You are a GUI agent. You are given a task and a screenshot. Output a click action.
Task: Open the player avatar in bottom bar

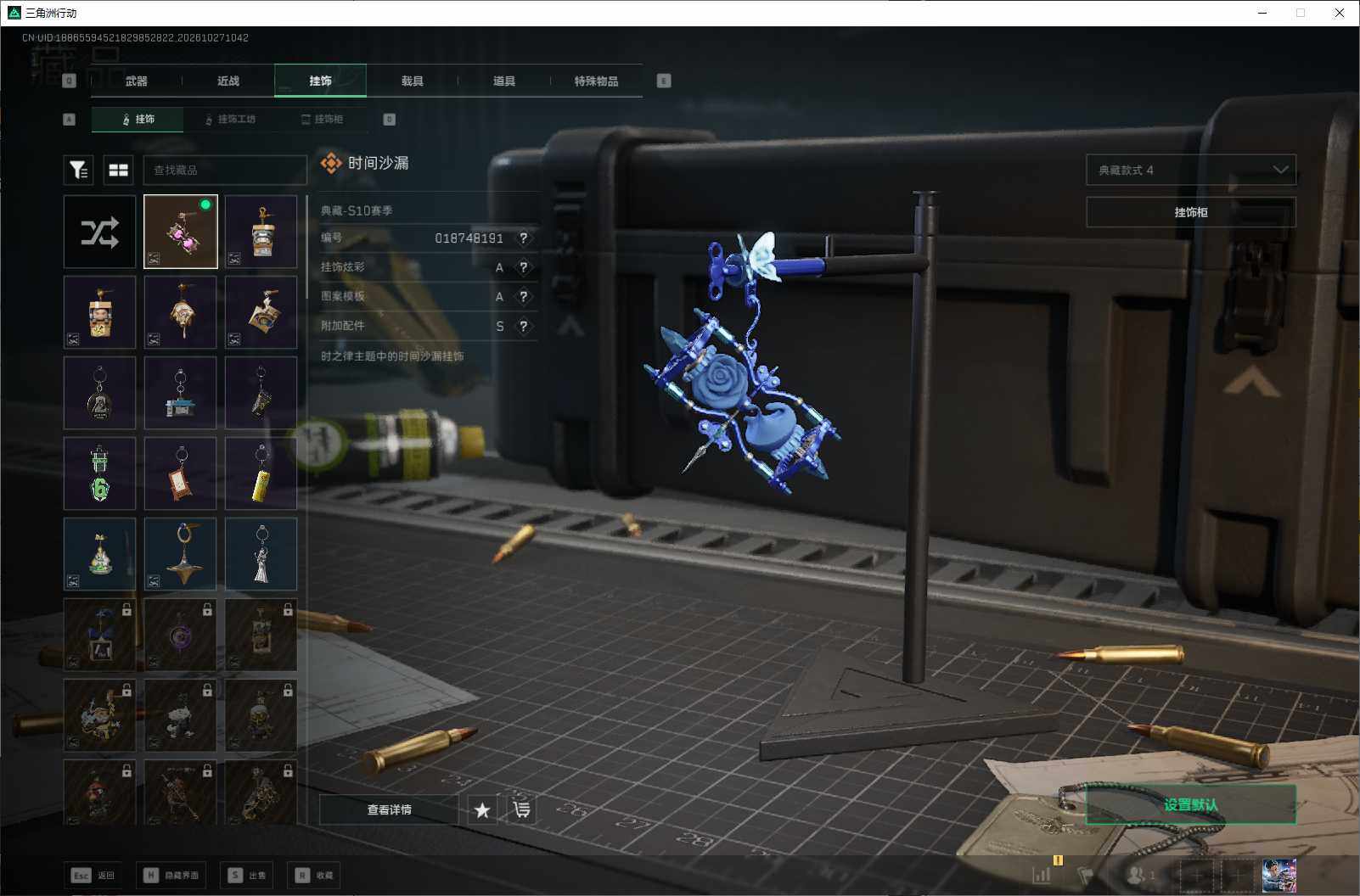pos(1279,875)
